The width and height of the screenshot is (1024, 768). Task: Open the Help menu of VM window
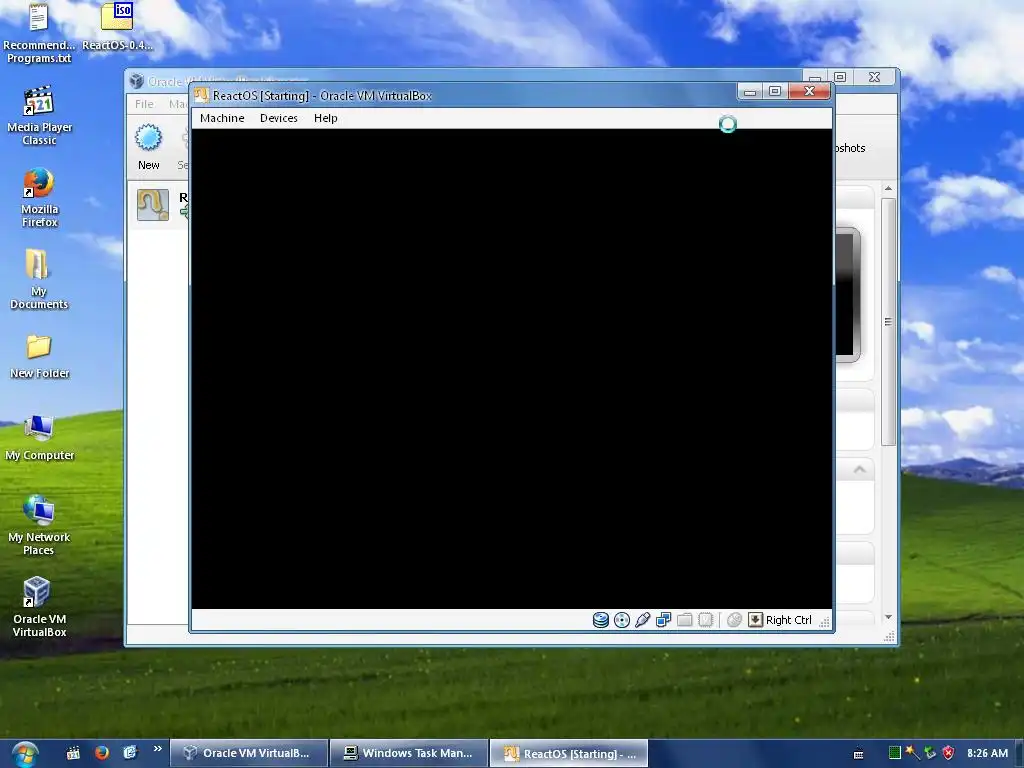(325, 118)
